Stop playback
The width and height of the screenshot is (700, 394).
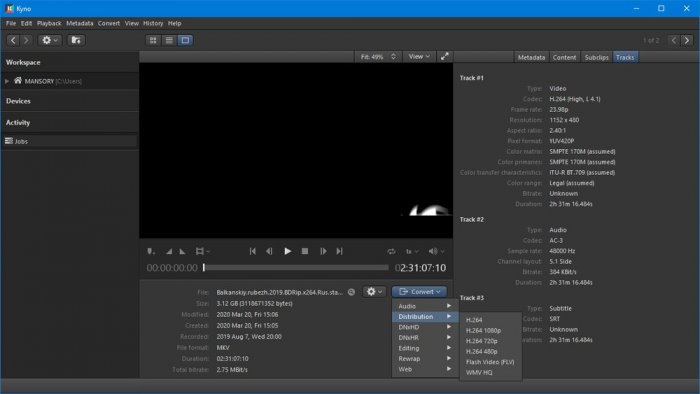305,252
